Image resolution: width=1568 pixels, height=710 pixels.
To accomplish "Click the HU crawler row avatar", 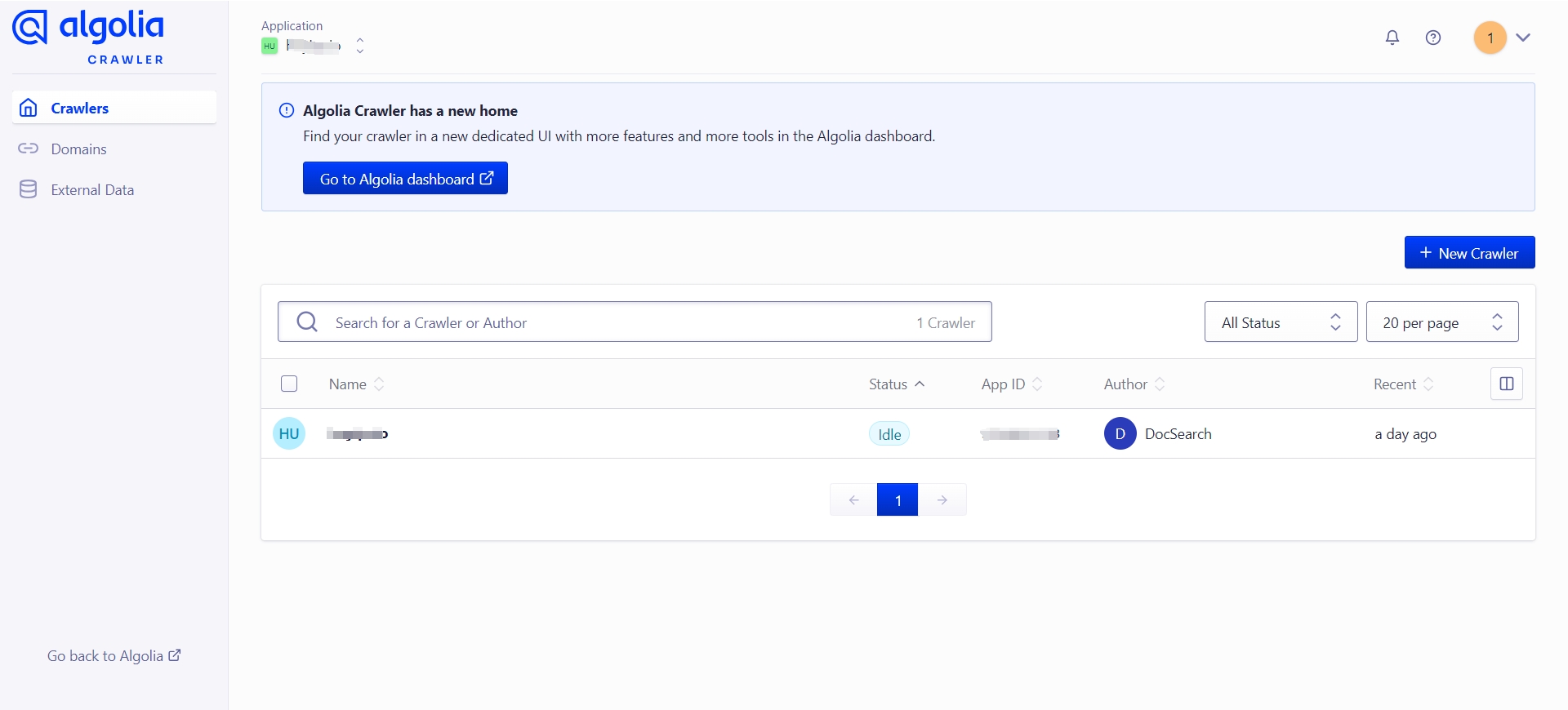I will (289, 433).
